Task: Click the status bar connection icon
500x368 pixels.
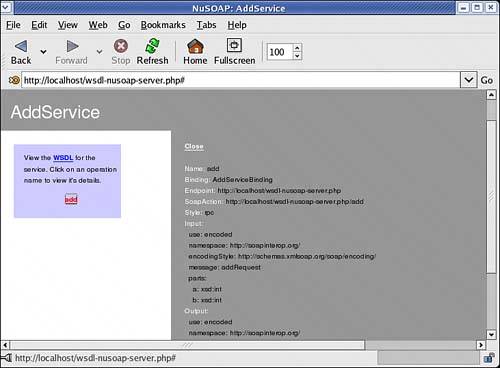Action: click(x=7, y=358)
